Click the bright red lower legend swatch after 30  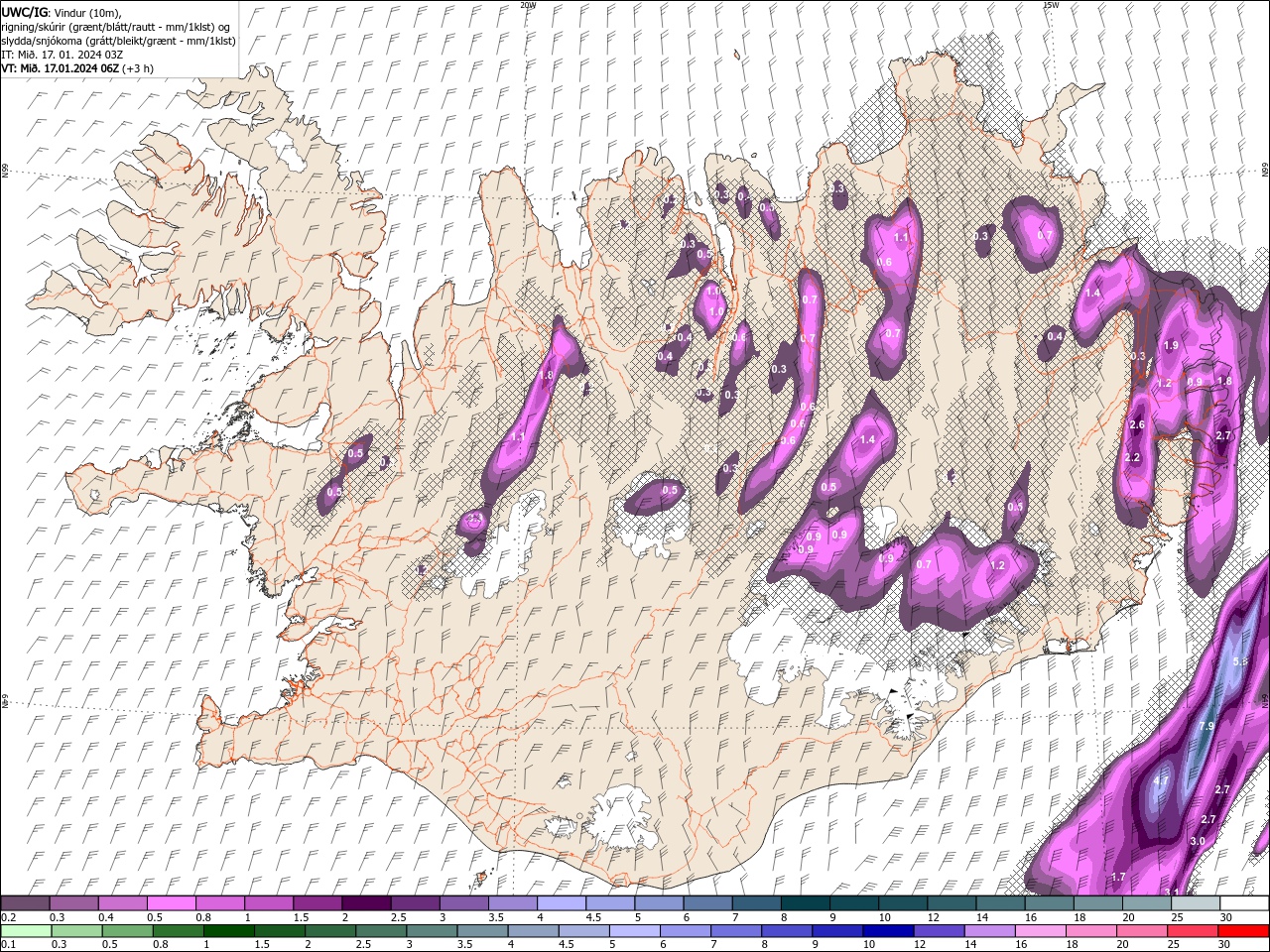click(x=1242, y=931)
